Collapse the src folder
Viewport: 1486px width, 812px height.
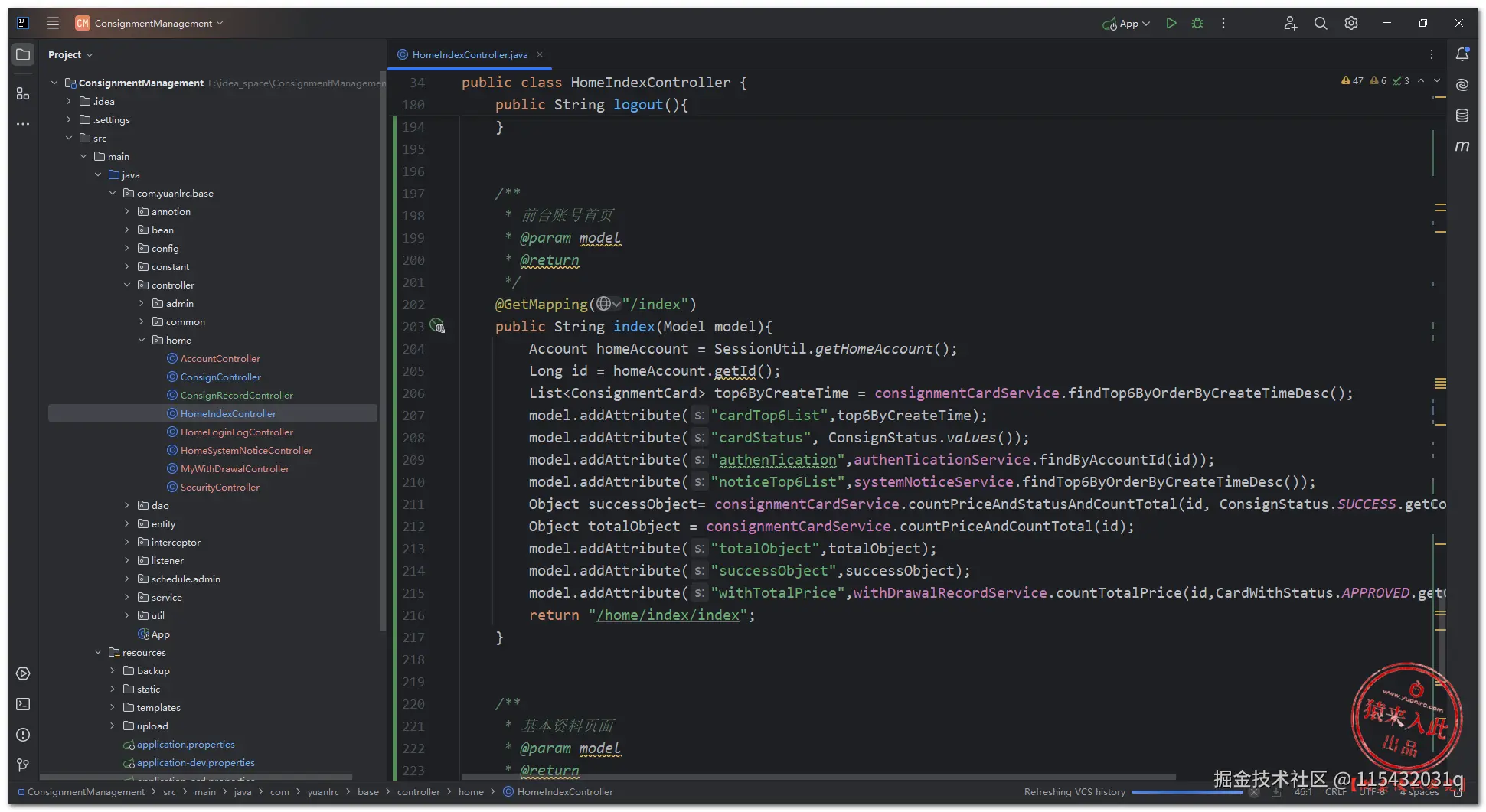69,138
